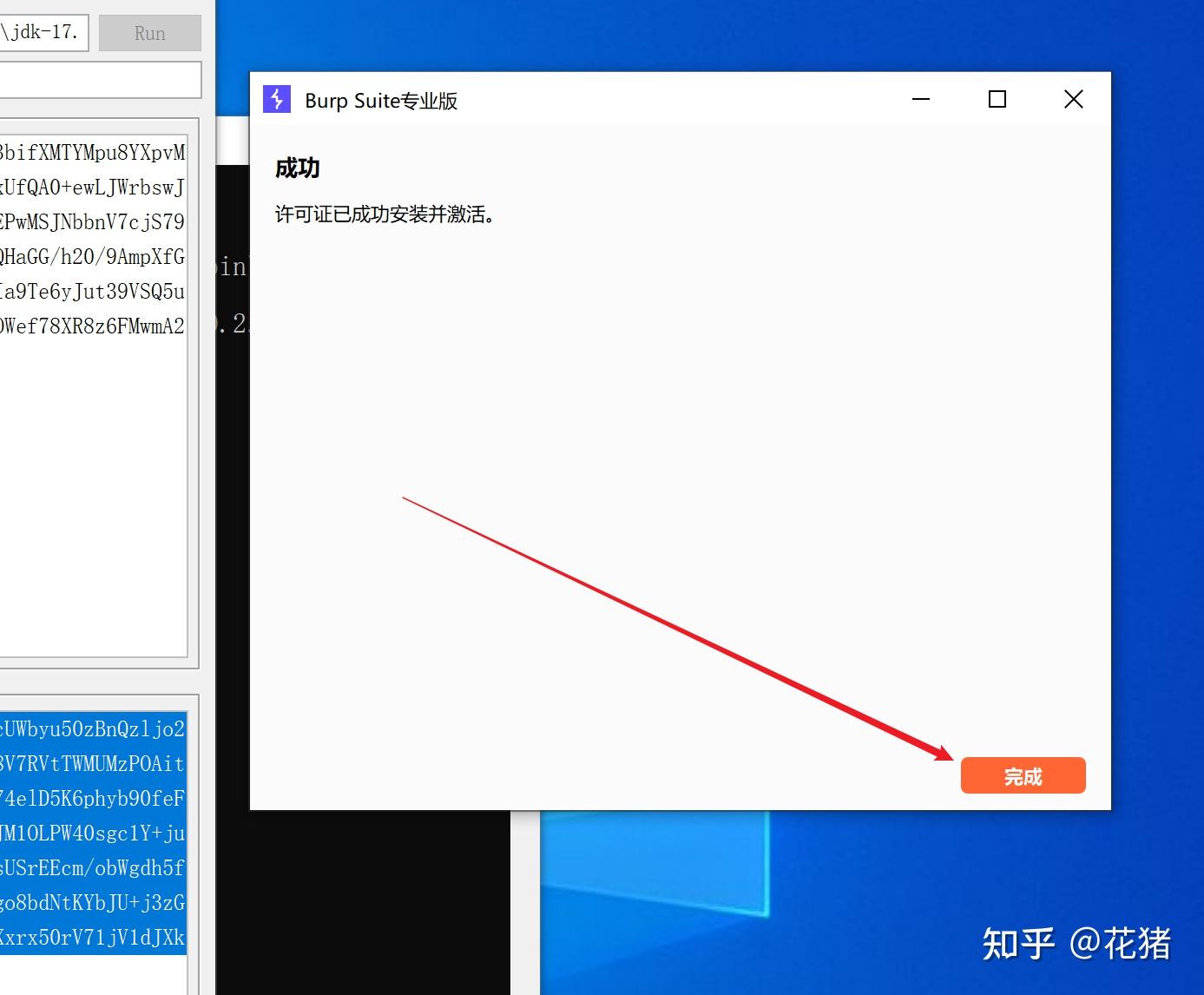Click license line containing a9Te6yJut39VSQ5u
Image resolution: width=1204 pixels, height=995 pixels.
(x=92, y=292)
